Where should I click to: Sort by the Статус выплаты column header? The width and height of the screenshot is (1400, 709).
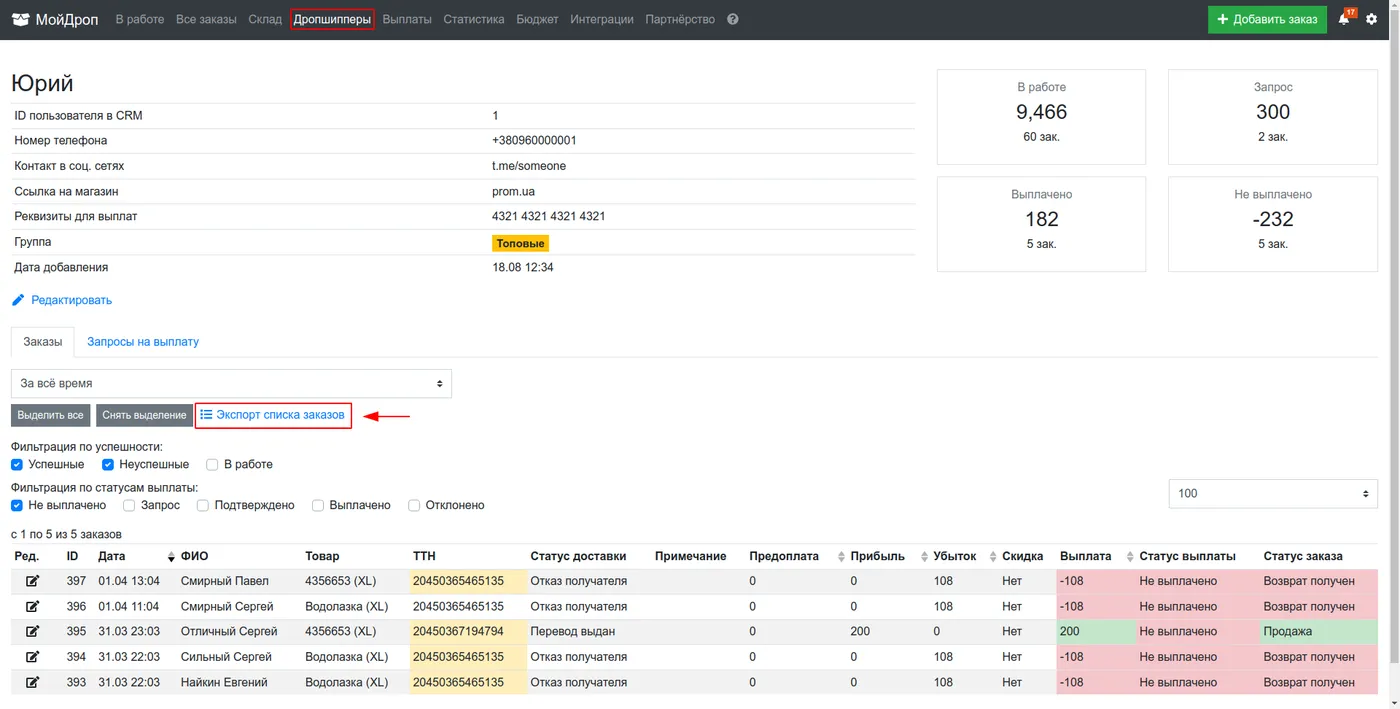click(1187, 556)
